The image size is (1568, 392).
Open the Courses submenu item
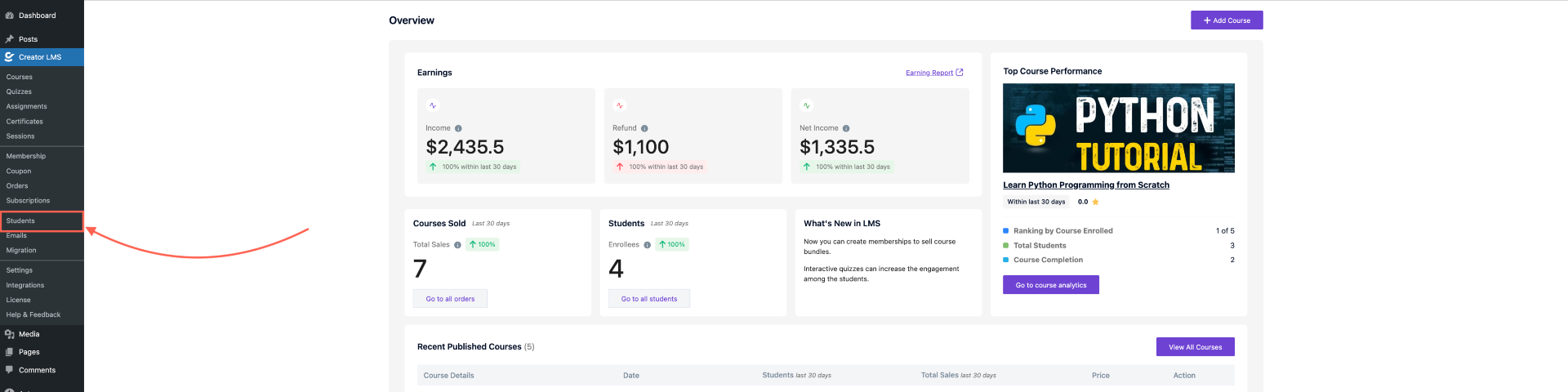coord(20,78)
